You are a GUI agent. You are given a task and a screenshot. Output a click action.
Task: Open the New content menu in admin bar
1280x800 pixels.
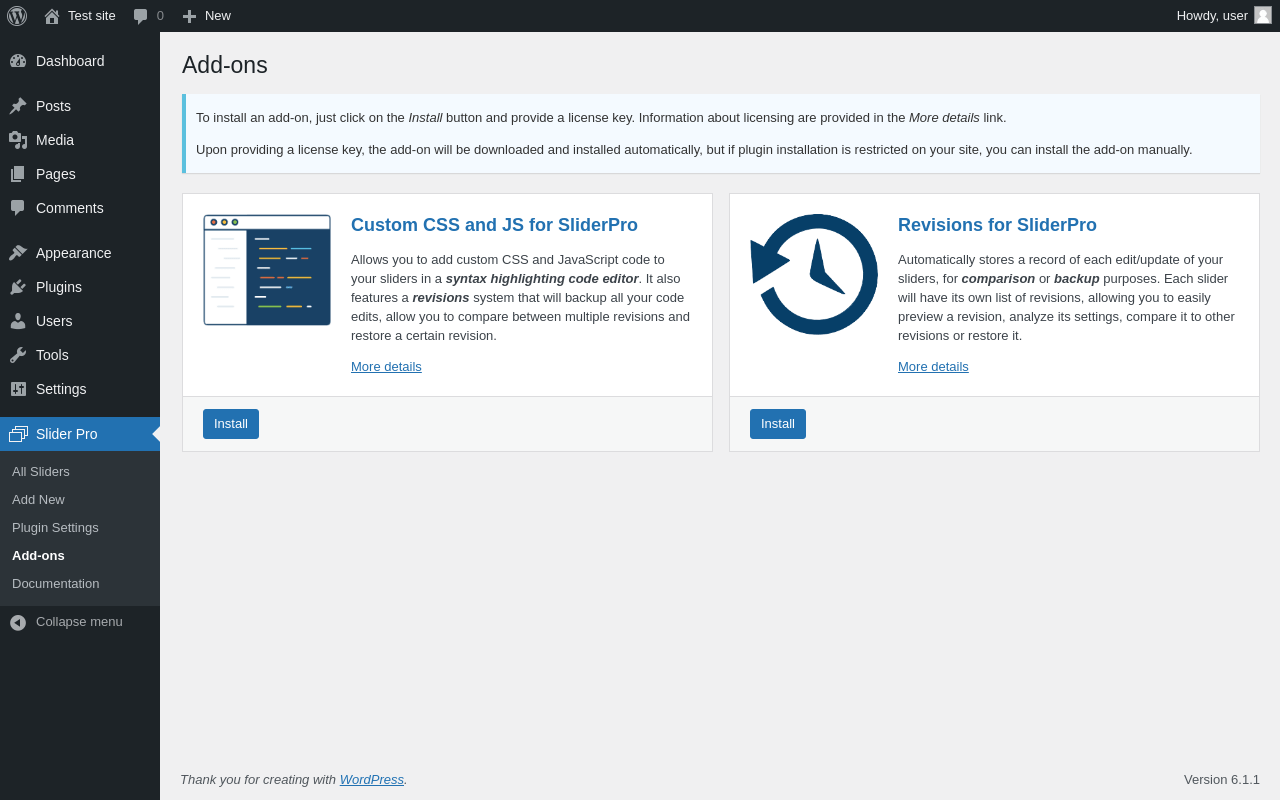point(207,16)
